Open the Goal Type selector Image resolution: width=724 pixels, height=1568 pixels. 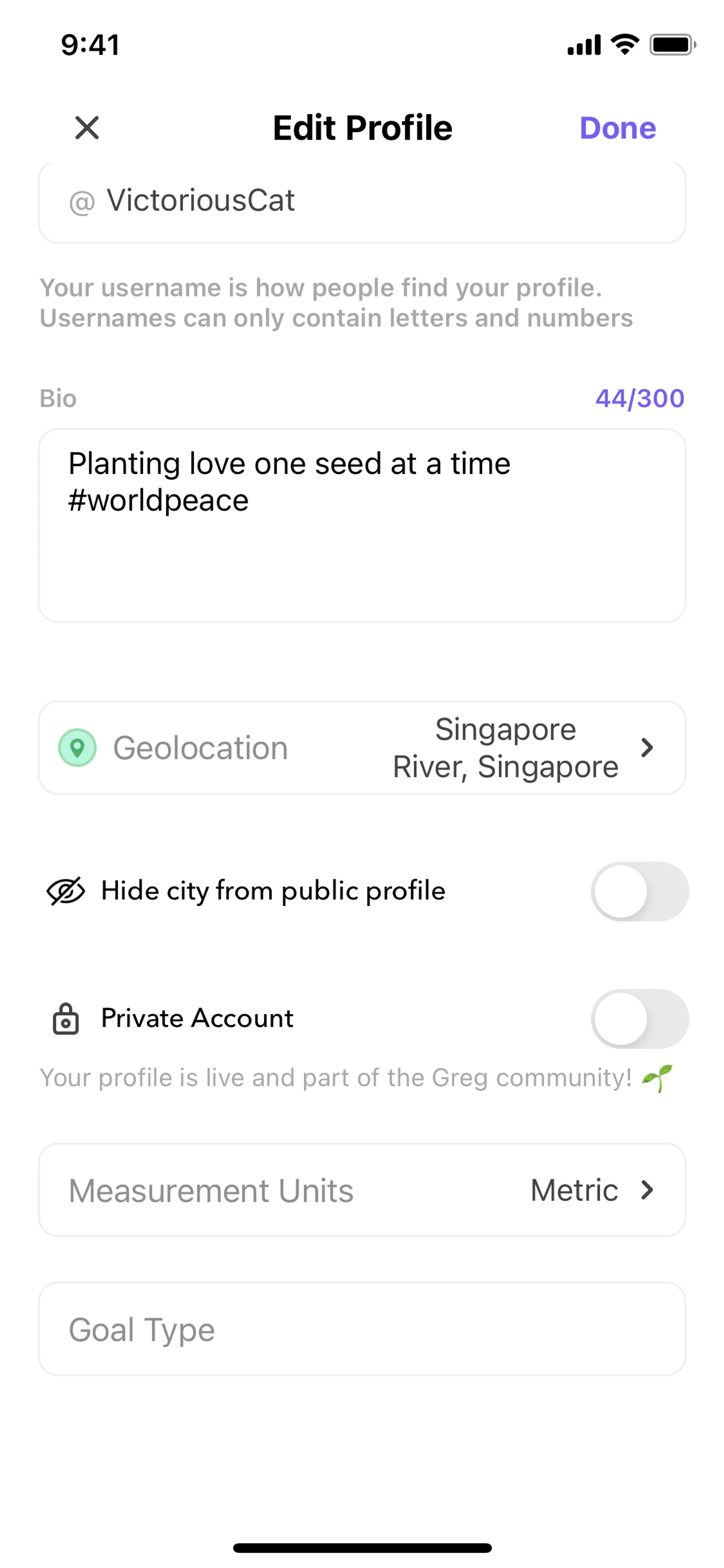coord(362,1329)
